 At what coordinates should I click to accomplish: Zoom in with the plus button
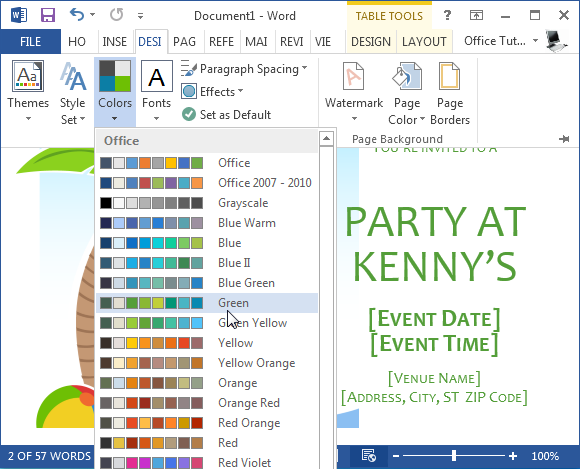[513, 456]
